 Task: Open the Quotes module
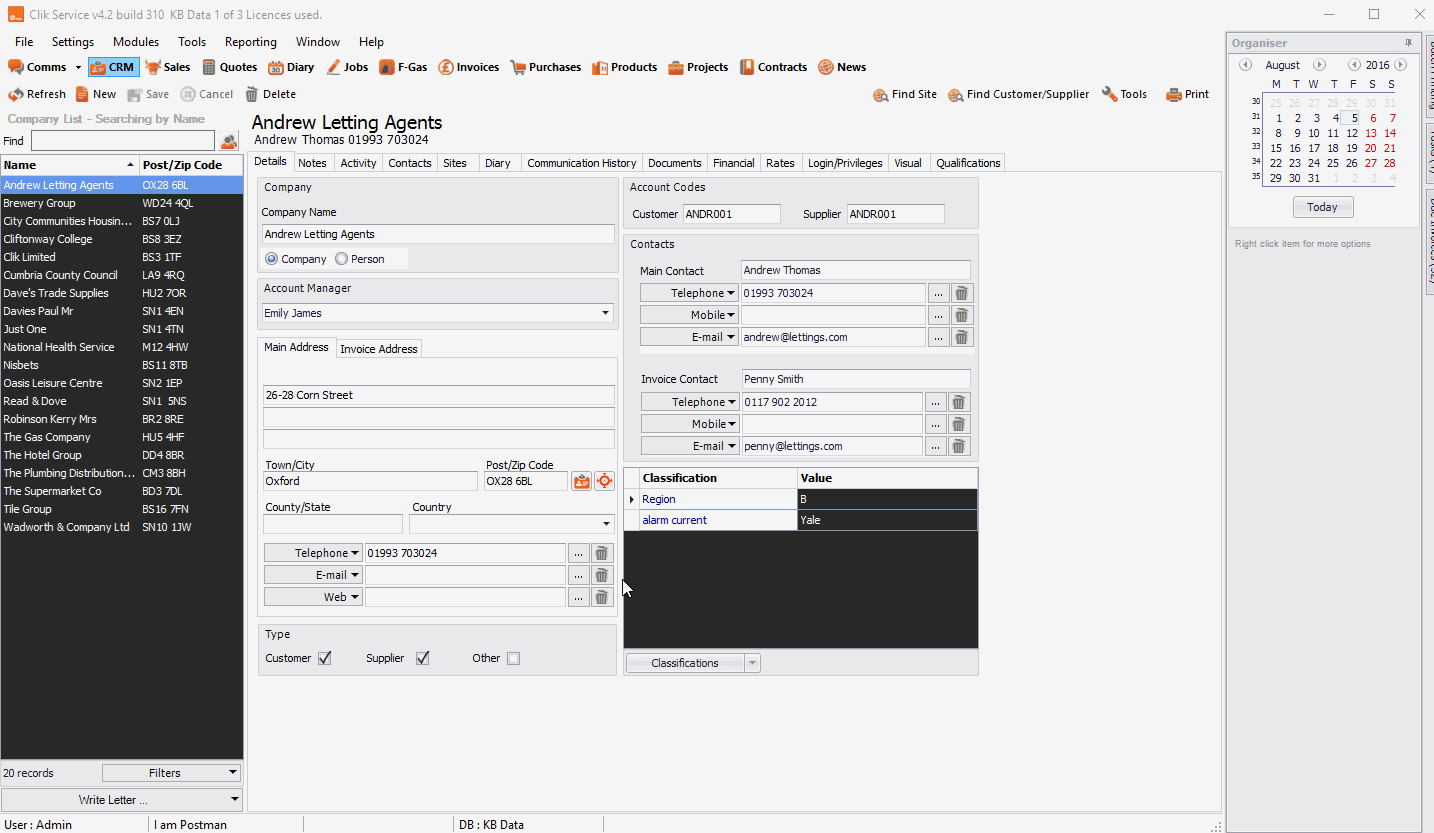point(229,67)
